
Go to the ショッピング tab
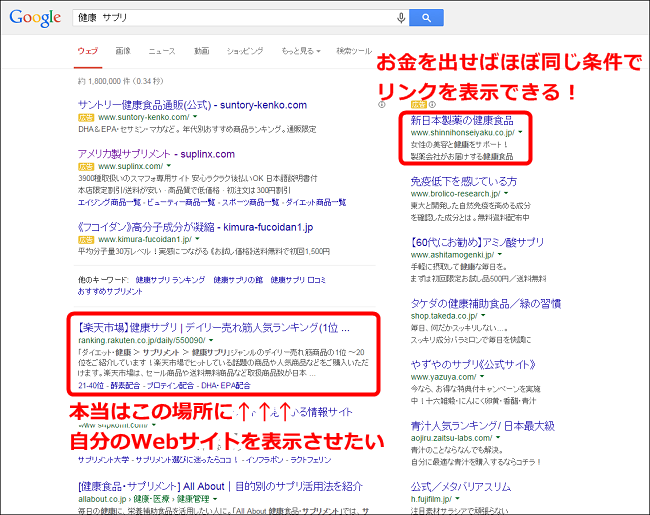(x=245, y=51)
